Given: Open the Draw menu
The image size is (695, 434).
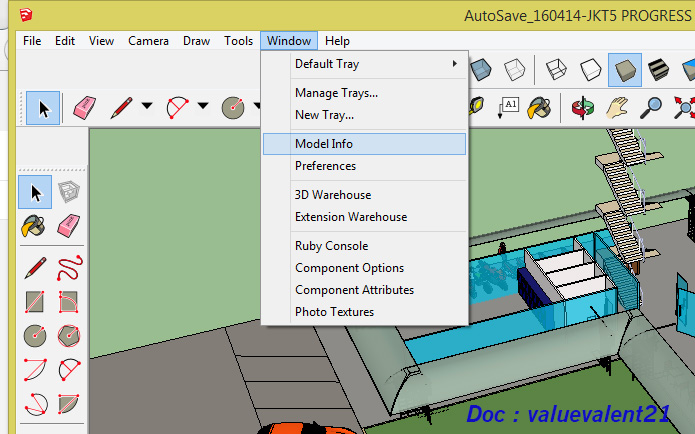Looking at the screenshot, I should [196, 41].
